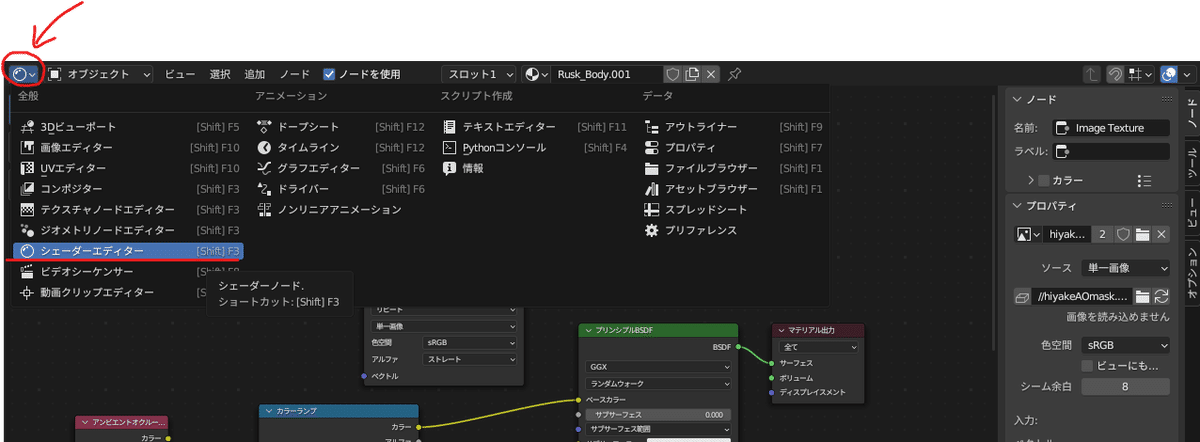1200x442 pixels.
Task: Toggle ノードを使用 checkbox
Action: [329, 74]
